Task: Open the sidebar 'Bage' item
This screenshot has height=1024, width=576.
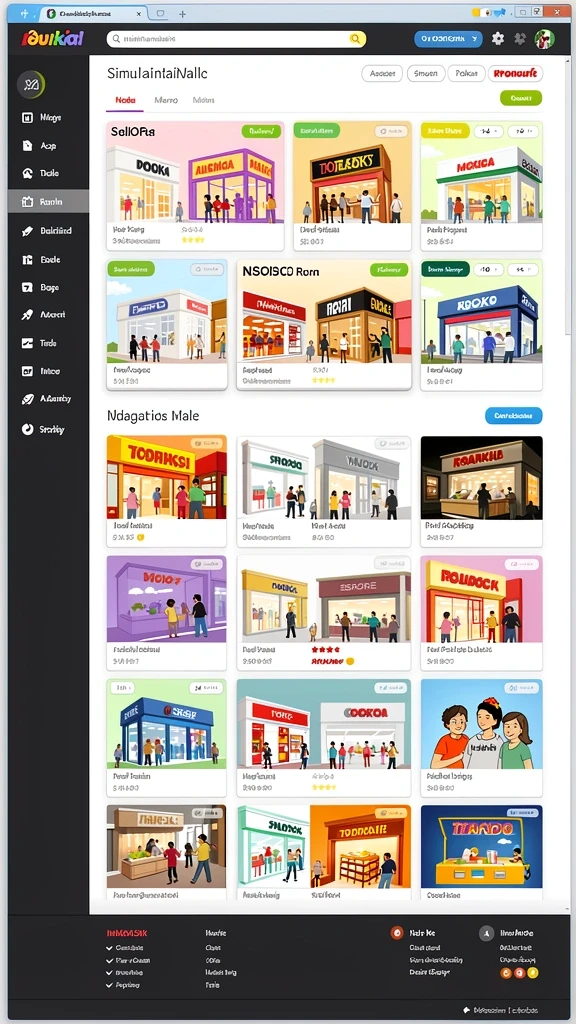Action: (x=48, y=287)
